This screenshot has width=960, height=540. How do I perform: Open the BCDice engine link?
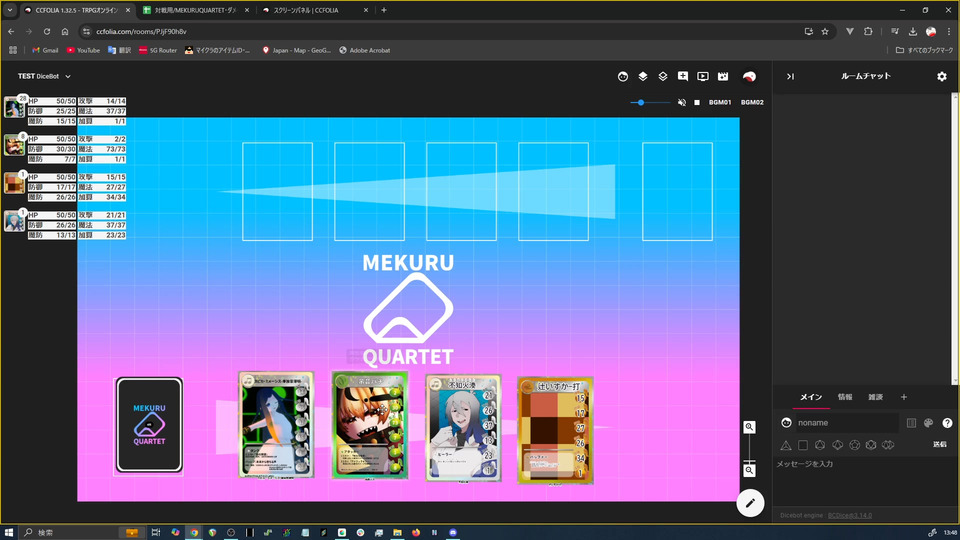[850, 516]
